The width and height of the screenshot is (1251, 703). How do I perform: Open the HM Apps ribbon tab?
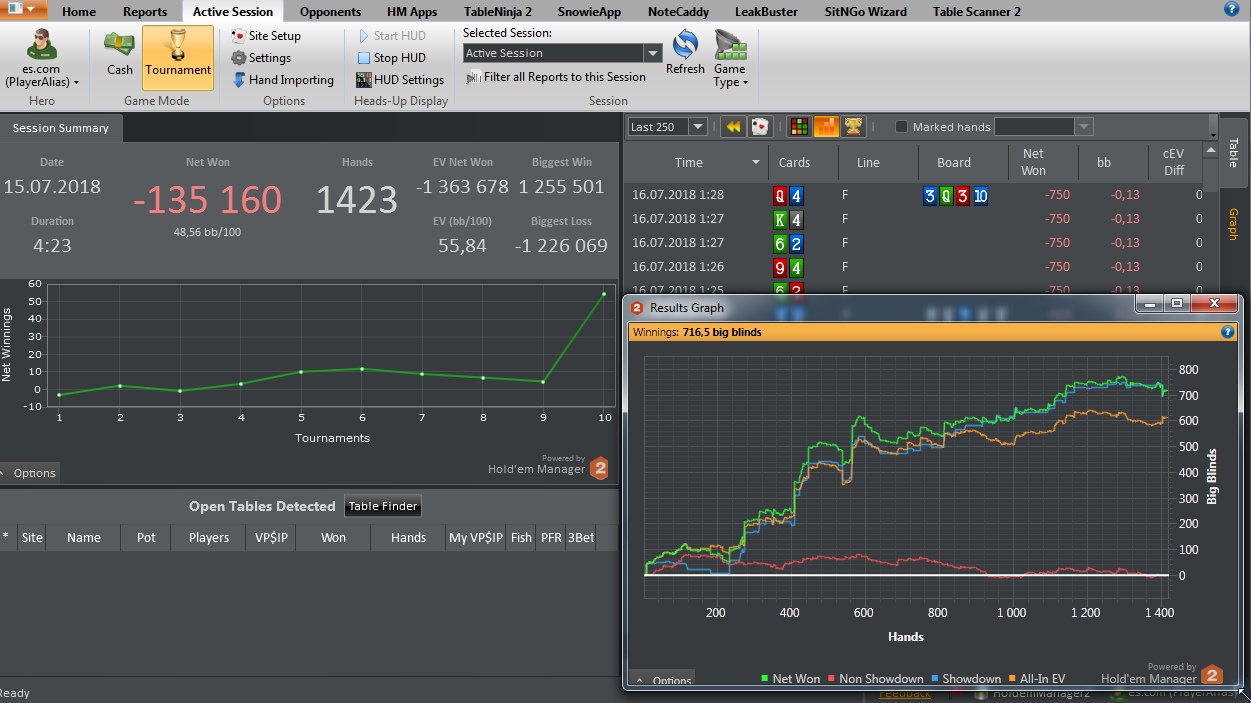pyautogui.click(x=410, y=12)
